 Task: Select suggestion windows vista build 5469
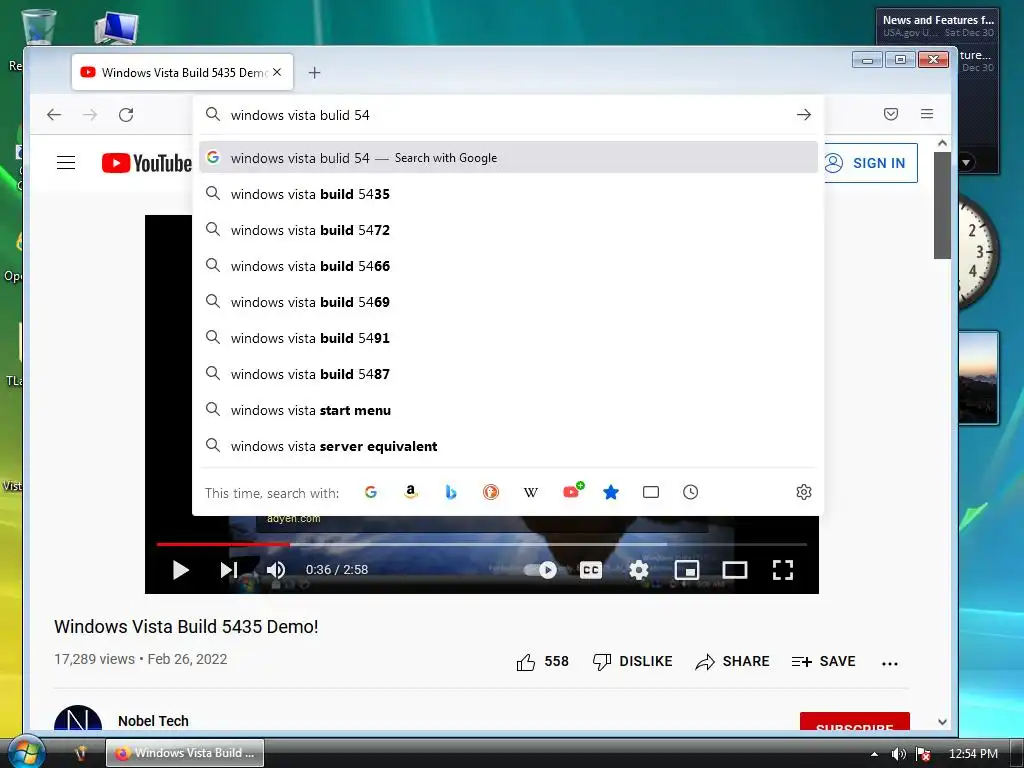click(x=508, y=302)
